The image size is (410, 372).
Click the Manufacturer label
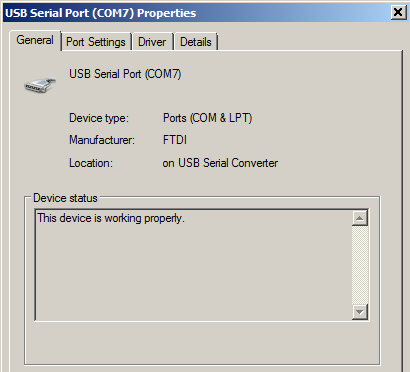pos(102,140)
